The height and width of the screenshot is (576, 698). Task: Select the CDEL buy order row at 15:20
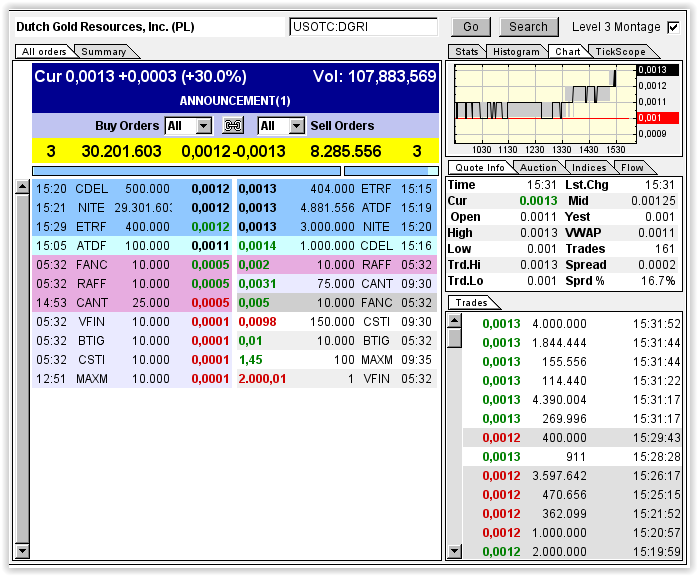[x=132, y=188]
